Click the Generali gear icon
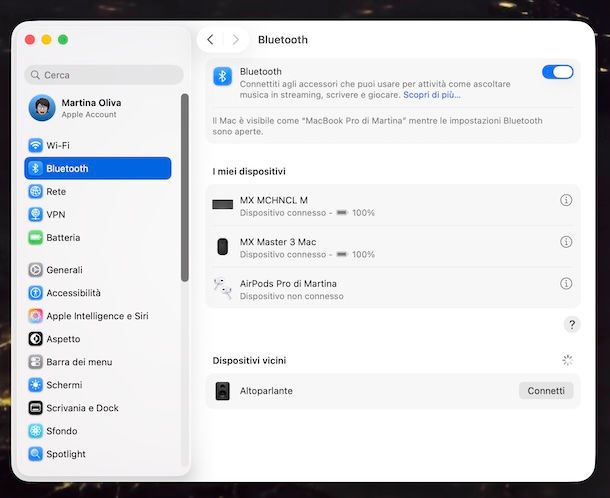 (x=35, y=270)
